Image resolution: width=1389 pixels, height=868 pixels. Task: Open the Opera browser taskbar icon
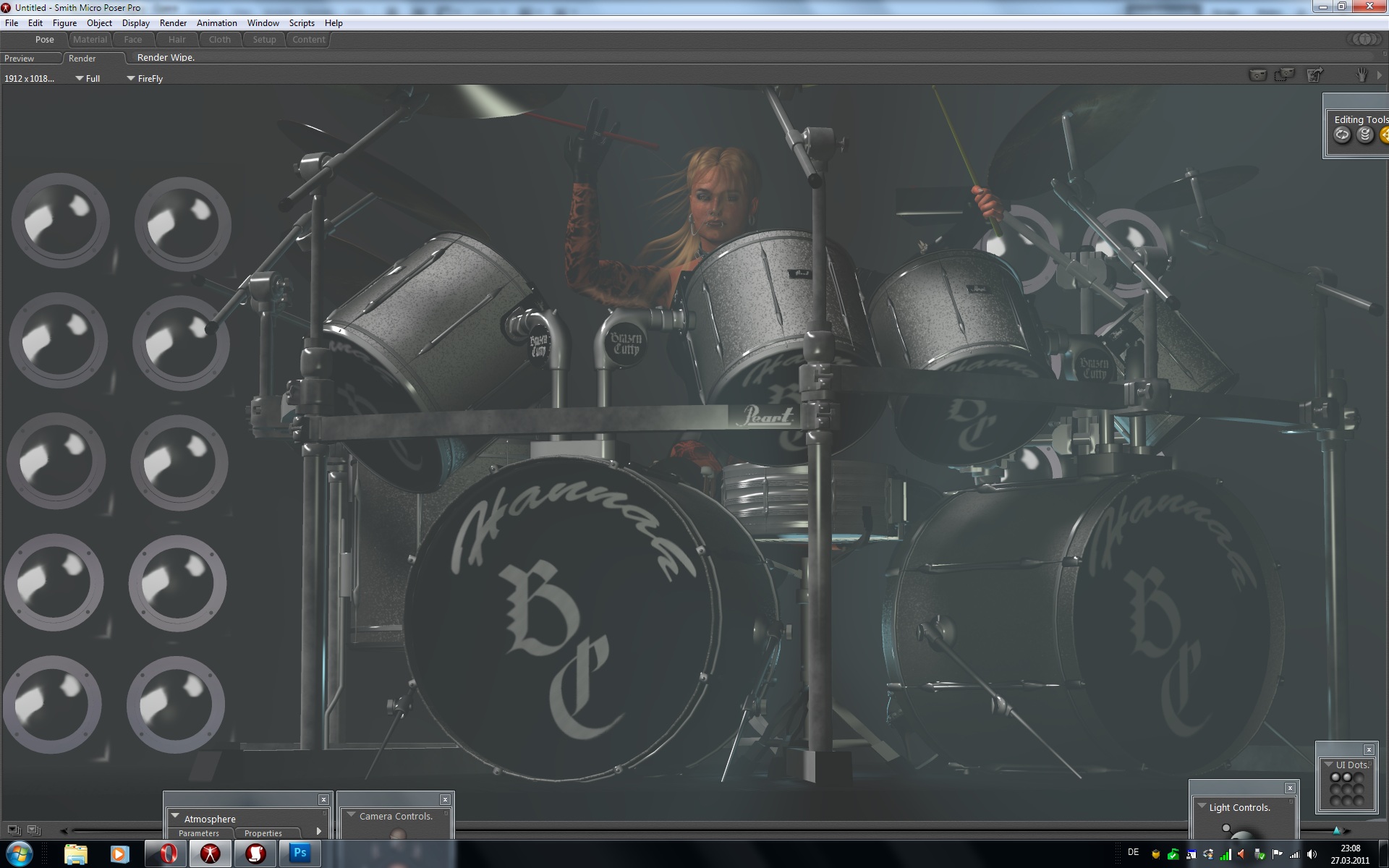(x=168, y=854)
